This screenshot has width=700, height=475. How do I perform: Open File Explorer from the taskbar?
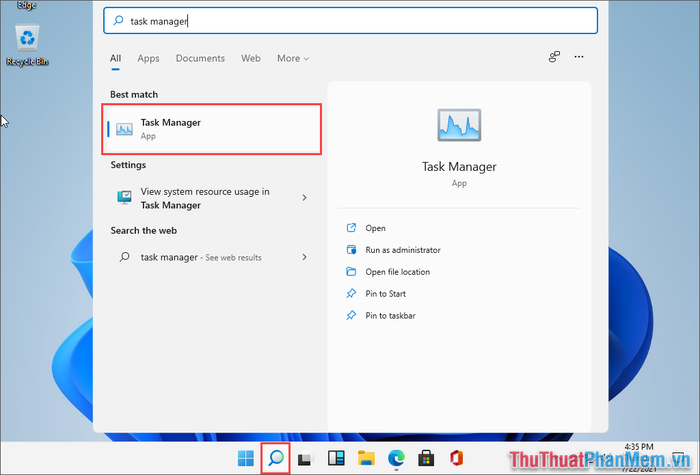pyautogui.click(x=366, y=458)
